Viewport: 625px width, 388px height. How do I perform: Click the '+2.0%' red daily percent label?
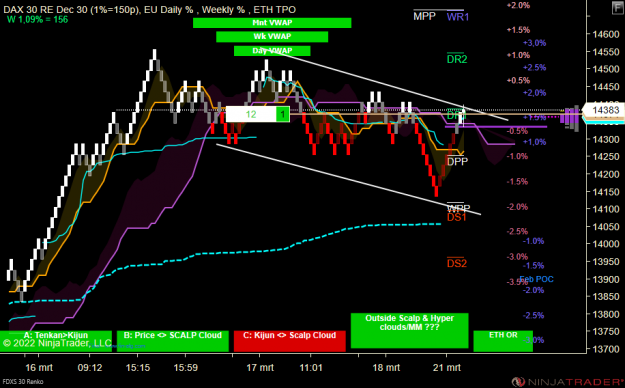click(518, 5)
